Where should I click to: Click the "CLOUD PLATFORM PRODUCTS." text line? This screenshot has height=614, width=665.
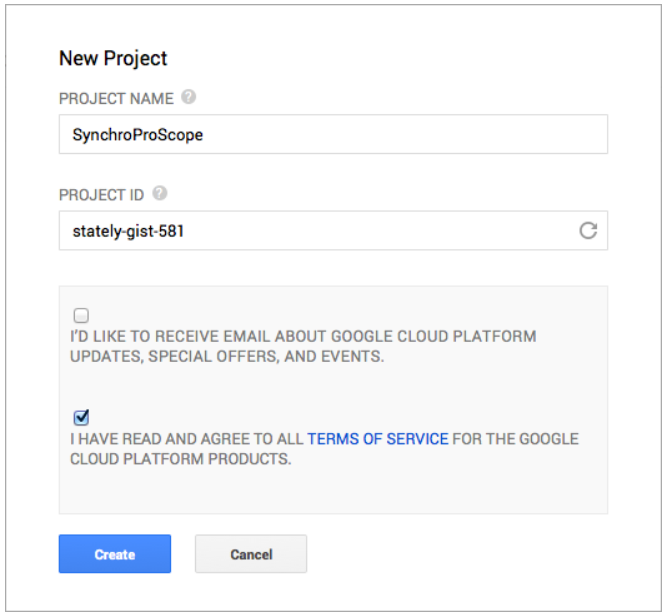tap(180, 459)
